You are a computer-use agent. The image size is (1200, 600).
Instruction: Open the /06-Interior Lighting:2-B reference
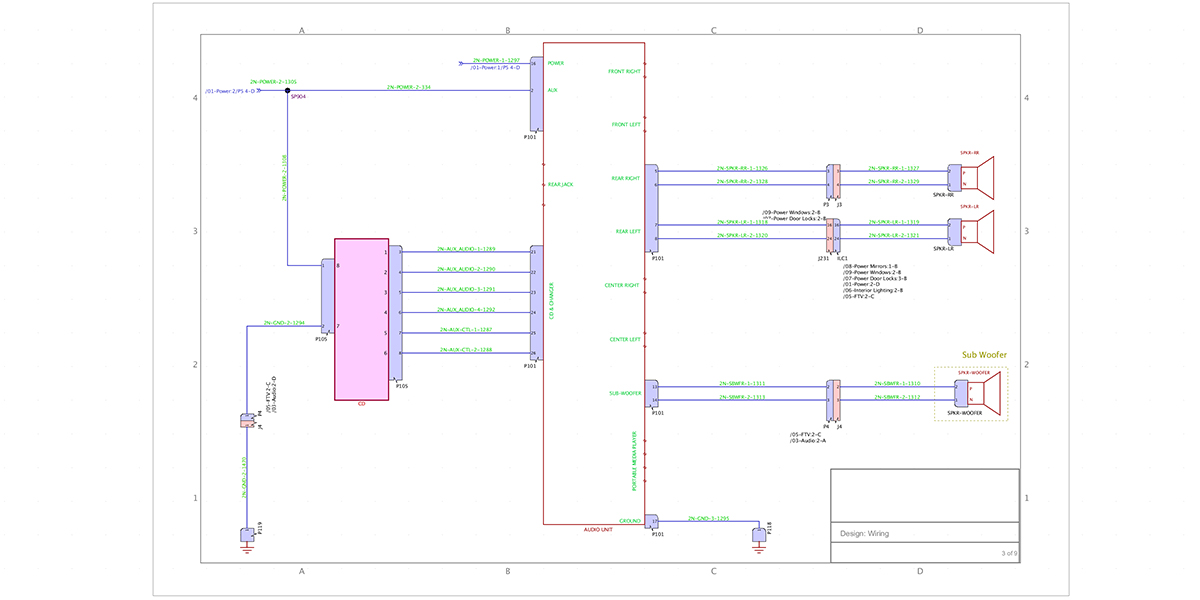click(x=874, y=290)
